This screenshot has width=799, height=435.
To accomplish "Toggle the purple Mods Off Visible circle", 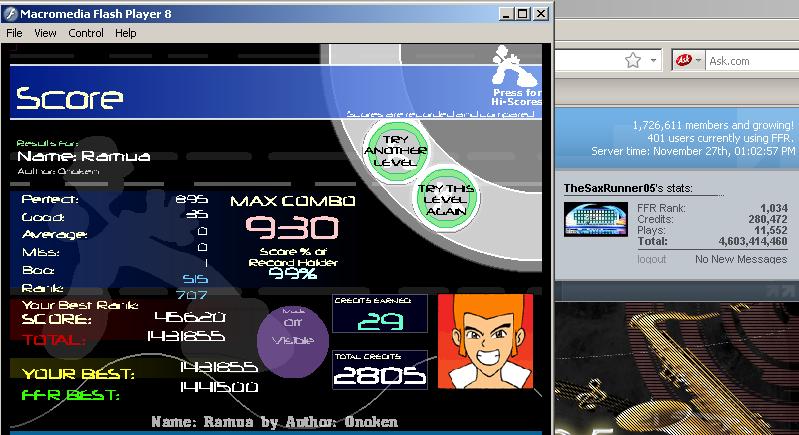I will pos(292,341).
